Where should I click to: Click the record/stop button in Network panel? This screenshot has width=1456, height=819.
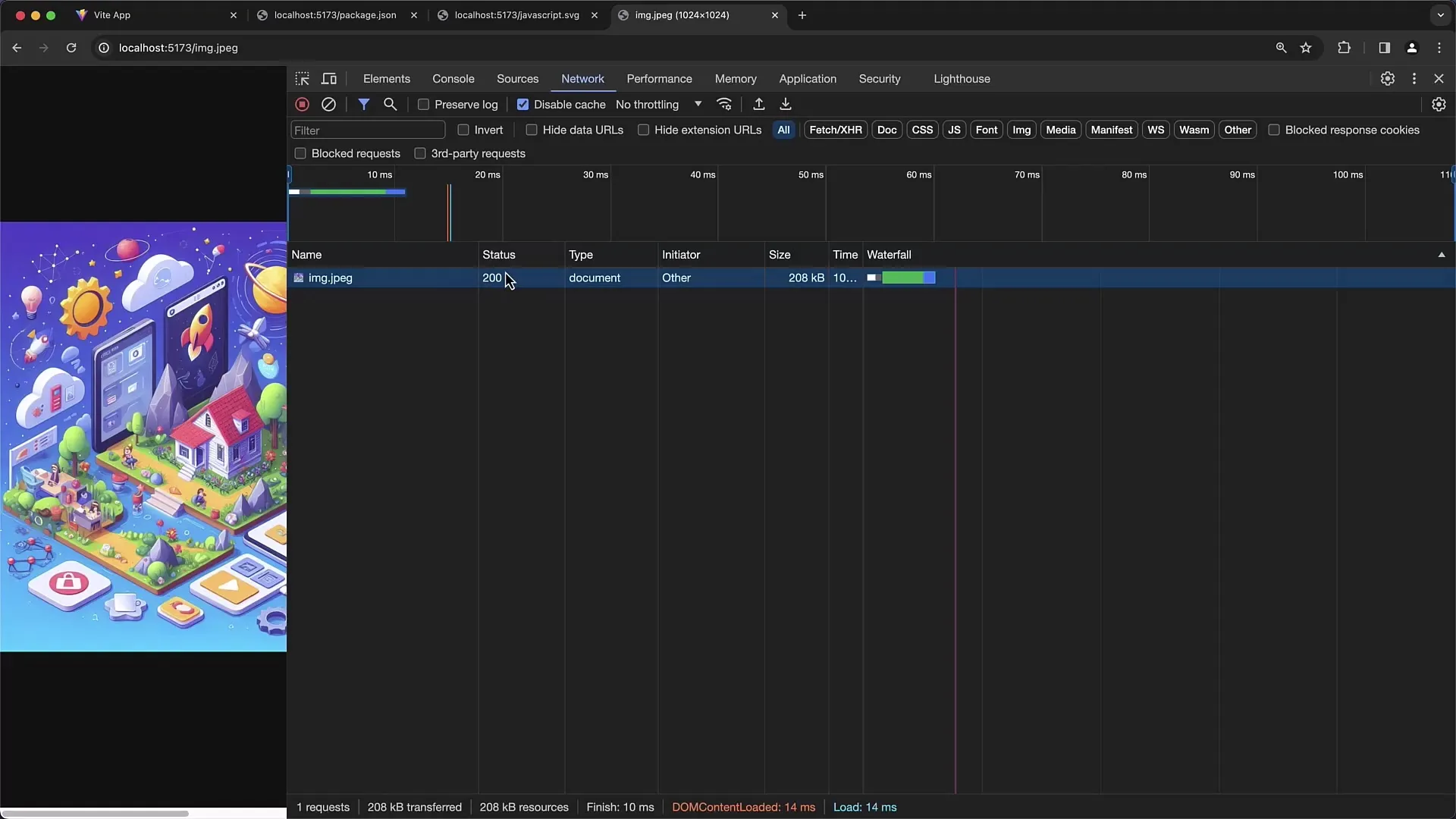coord(302,104)
